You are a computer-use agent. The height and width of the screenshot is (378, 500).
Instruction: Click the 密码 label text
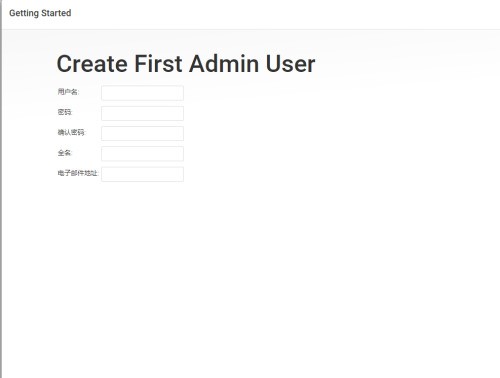(x=65, y=112)
